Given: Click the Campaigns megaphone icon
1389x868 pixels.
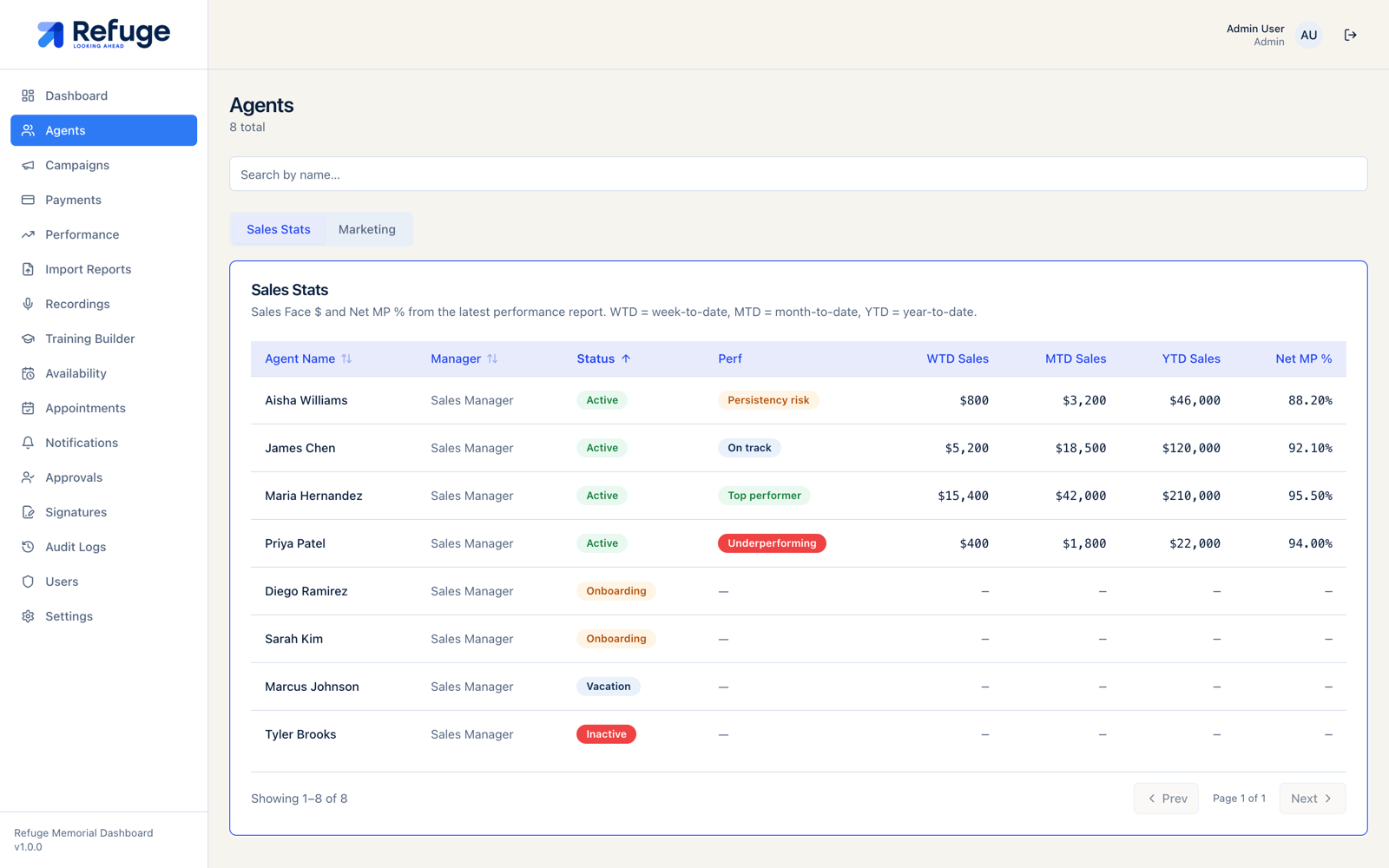Looking at the screenshot, I should coord(28,165).
